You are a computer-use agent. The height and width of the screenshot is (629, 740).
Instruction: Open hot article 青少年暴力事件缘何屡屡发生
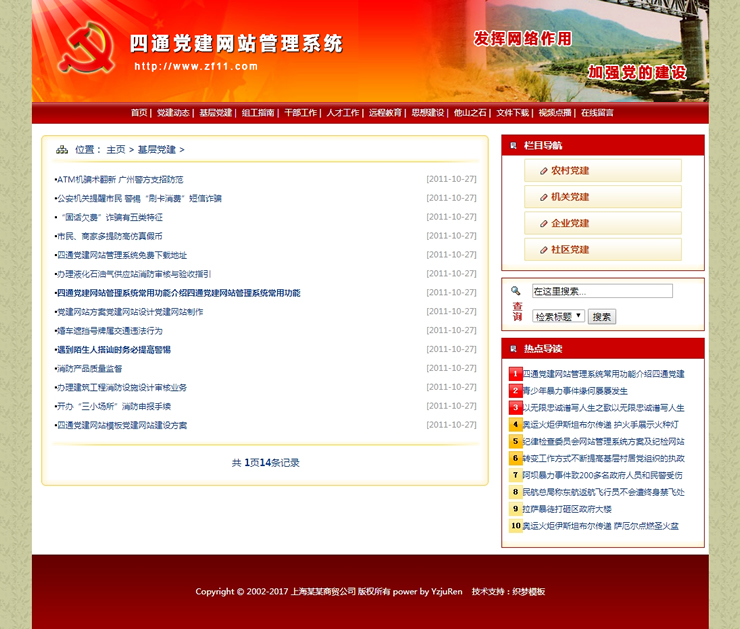pos(575,391)
